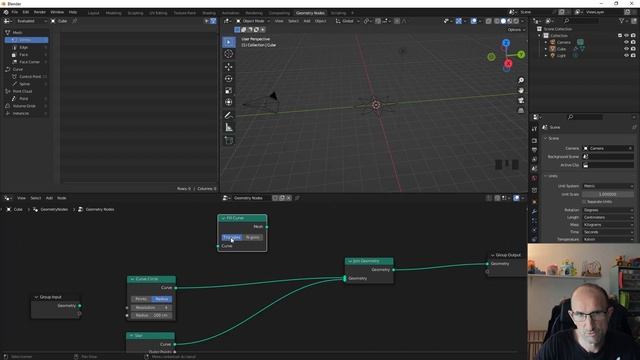Click the pan hand icon in viewport
The image size is (640, 360).
pos(521,90)
